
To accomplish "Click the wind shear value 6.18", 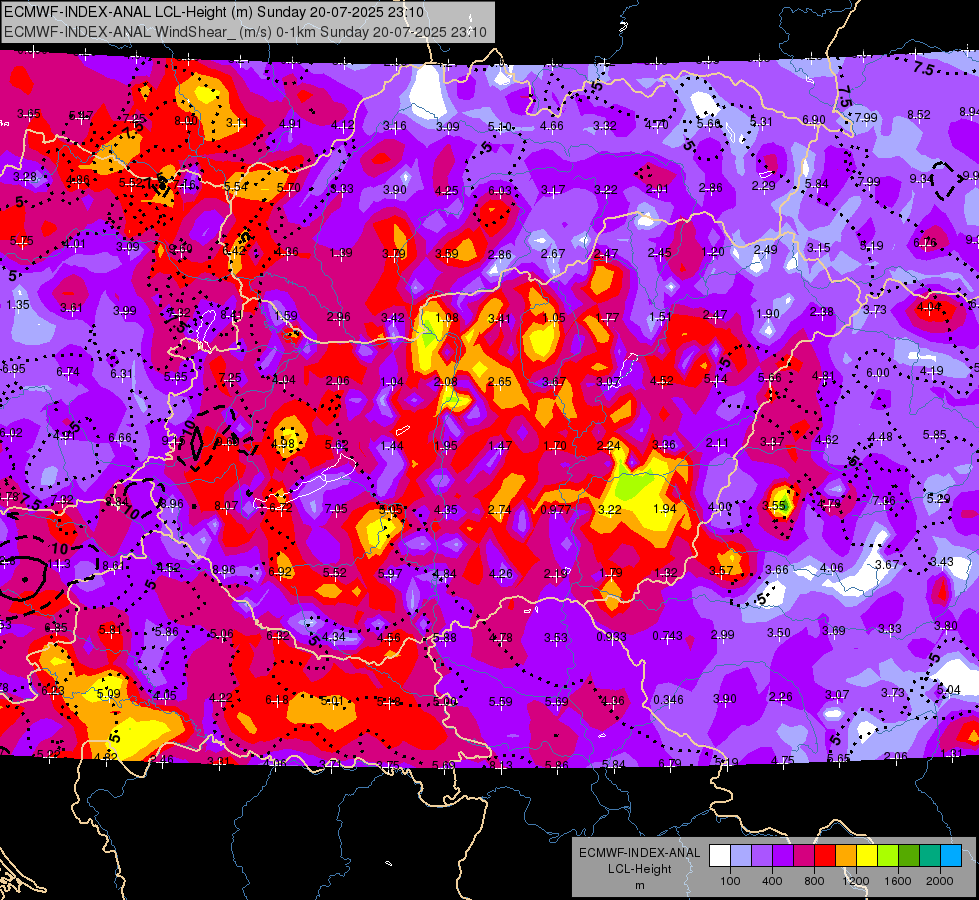I will click(277, 700).
